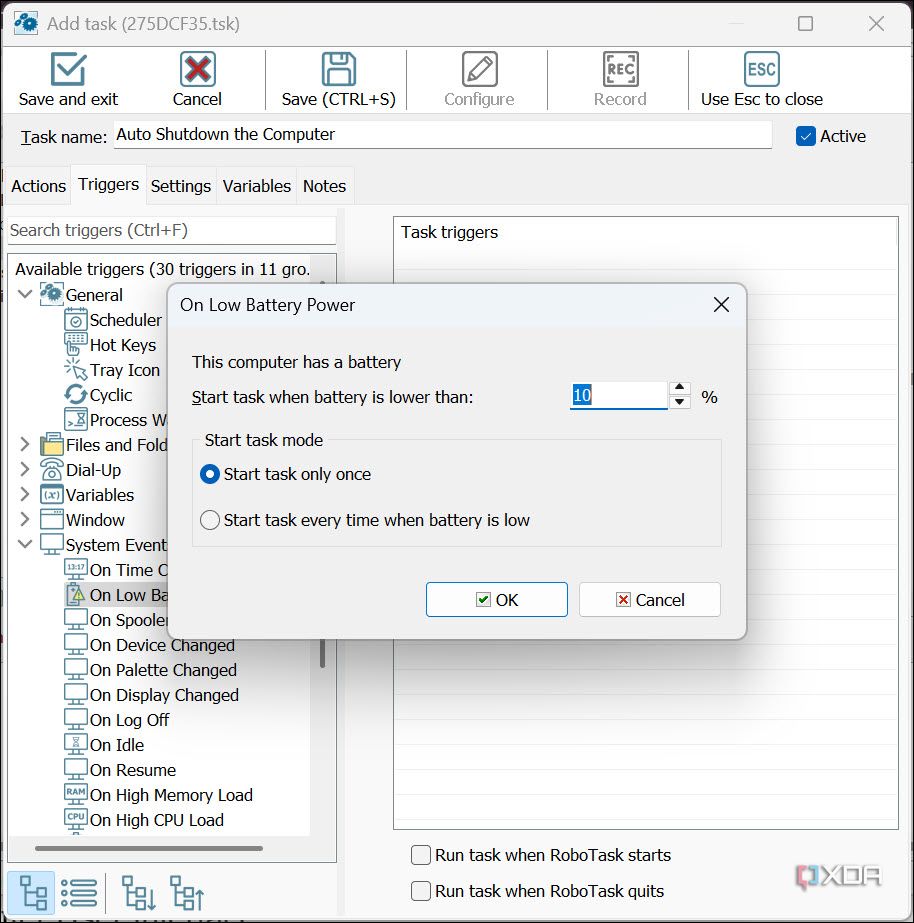Enable Run task when RoboTask starts

(x=421, y=855)
